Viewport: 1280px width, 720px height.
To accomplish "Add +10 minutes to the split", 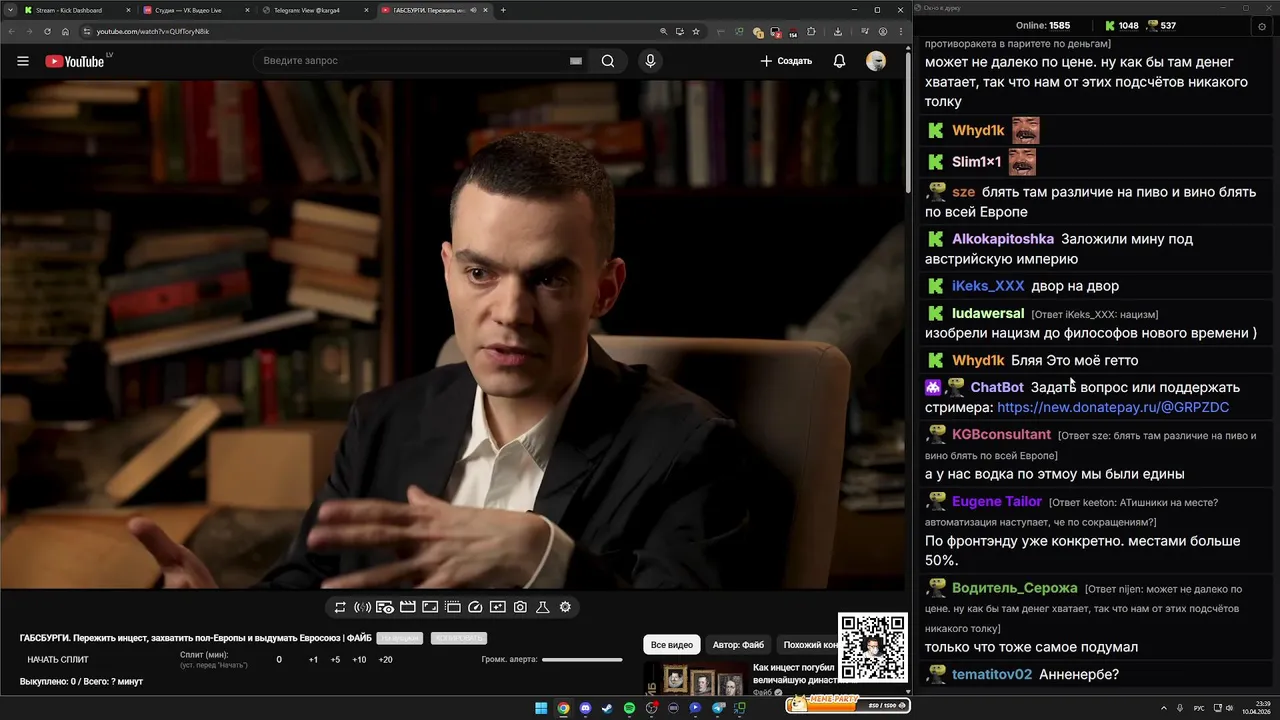I will 359,660.
